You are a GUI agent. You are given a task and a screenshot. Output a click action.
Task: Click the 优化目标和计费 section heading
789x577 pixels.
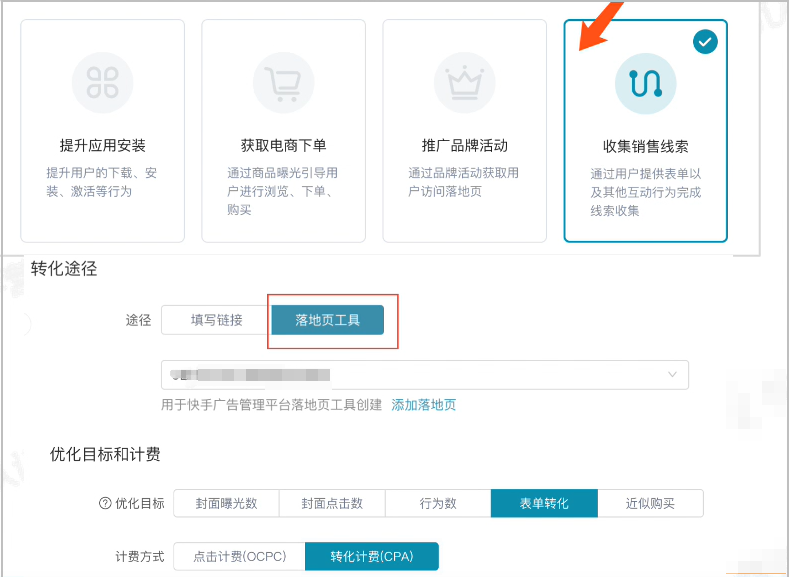click(x=105, y=454)
